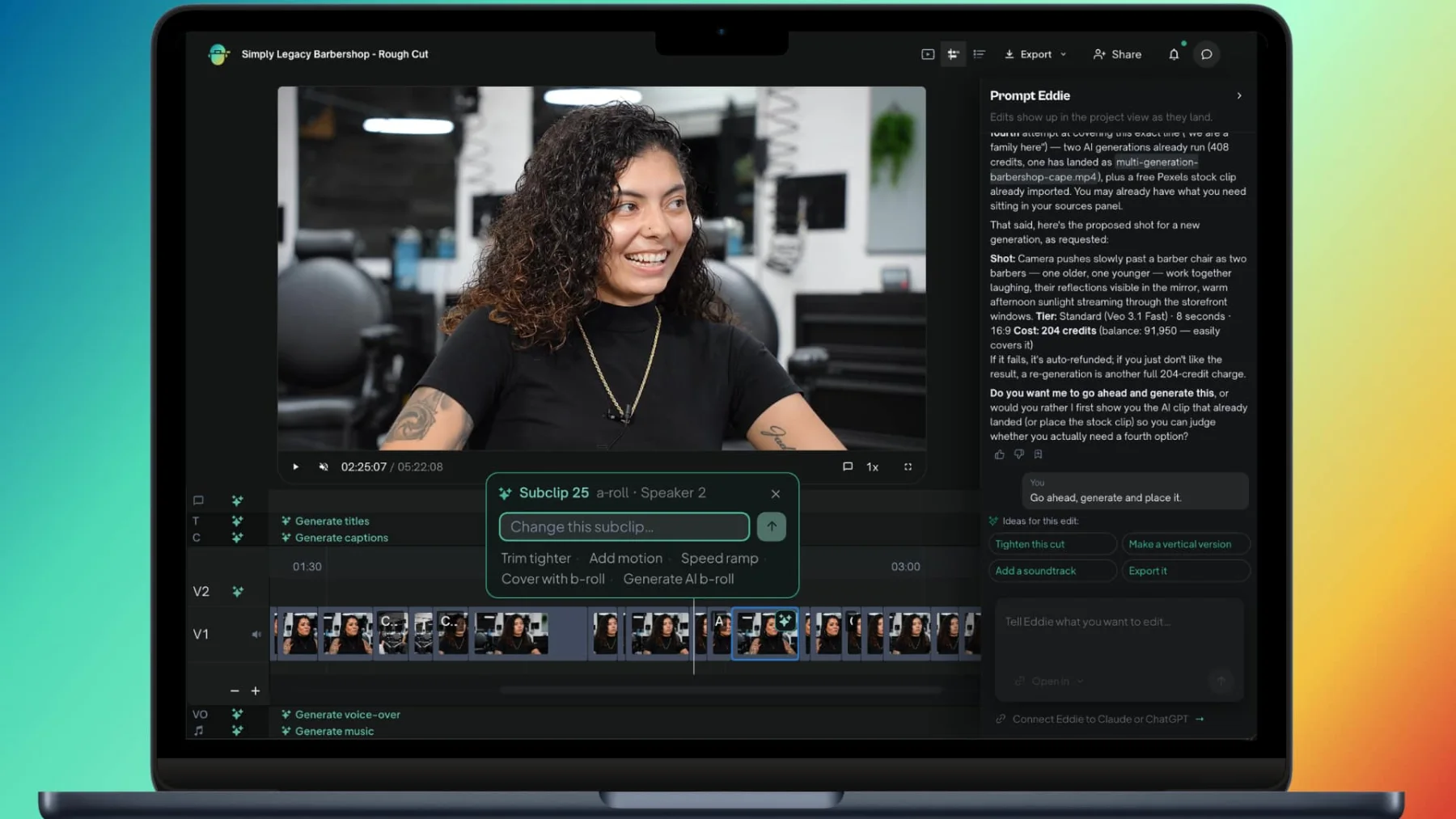The image size is (1456, 819).
Task: Click the 01:30 ruler mark
Action: [307, 567]
